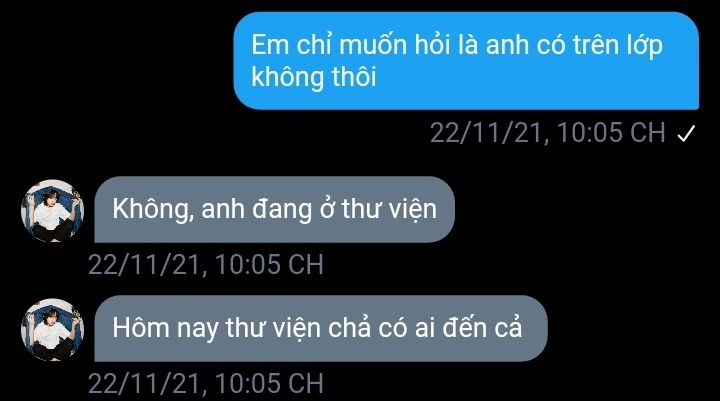Click the words "không thôi" in blue bubble

(314, 77)
